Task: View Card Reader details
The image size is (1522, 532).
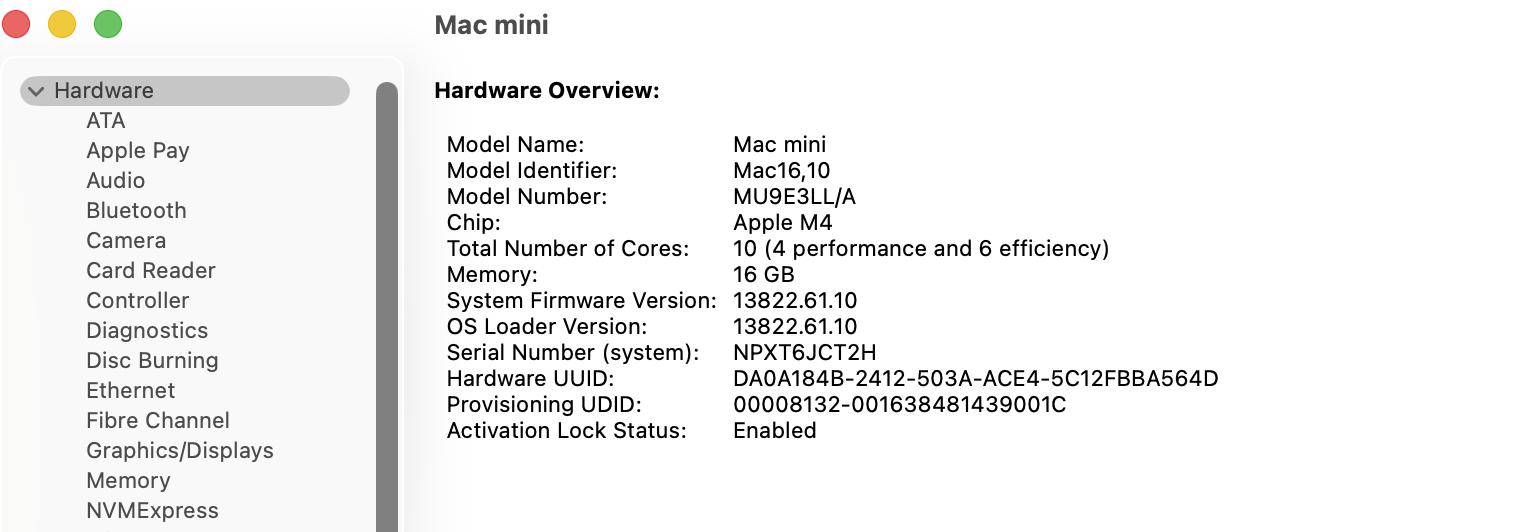Action: click(151, 271)
